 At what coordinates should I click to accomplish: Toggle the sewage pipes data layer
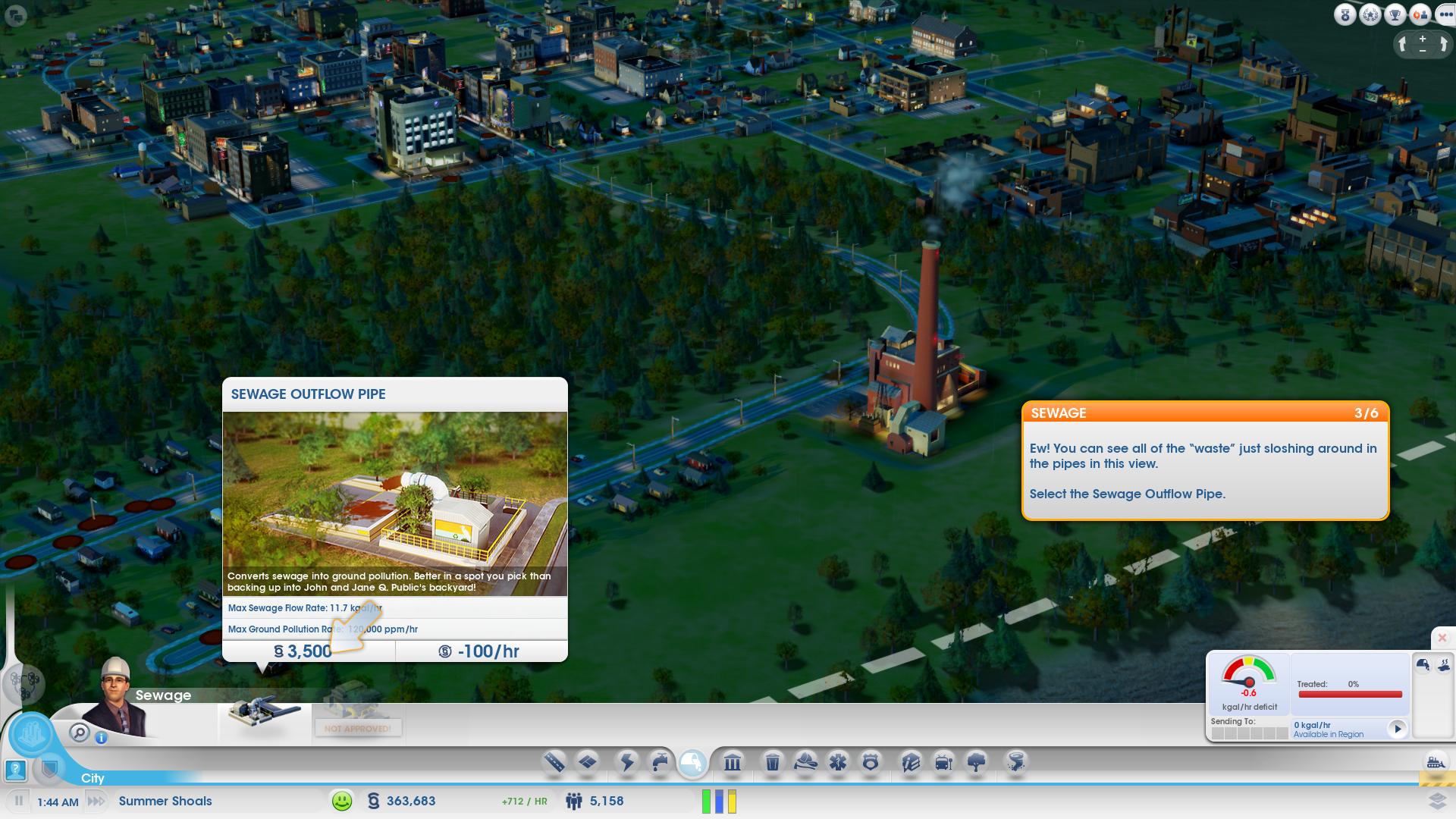click(1423, 665)
